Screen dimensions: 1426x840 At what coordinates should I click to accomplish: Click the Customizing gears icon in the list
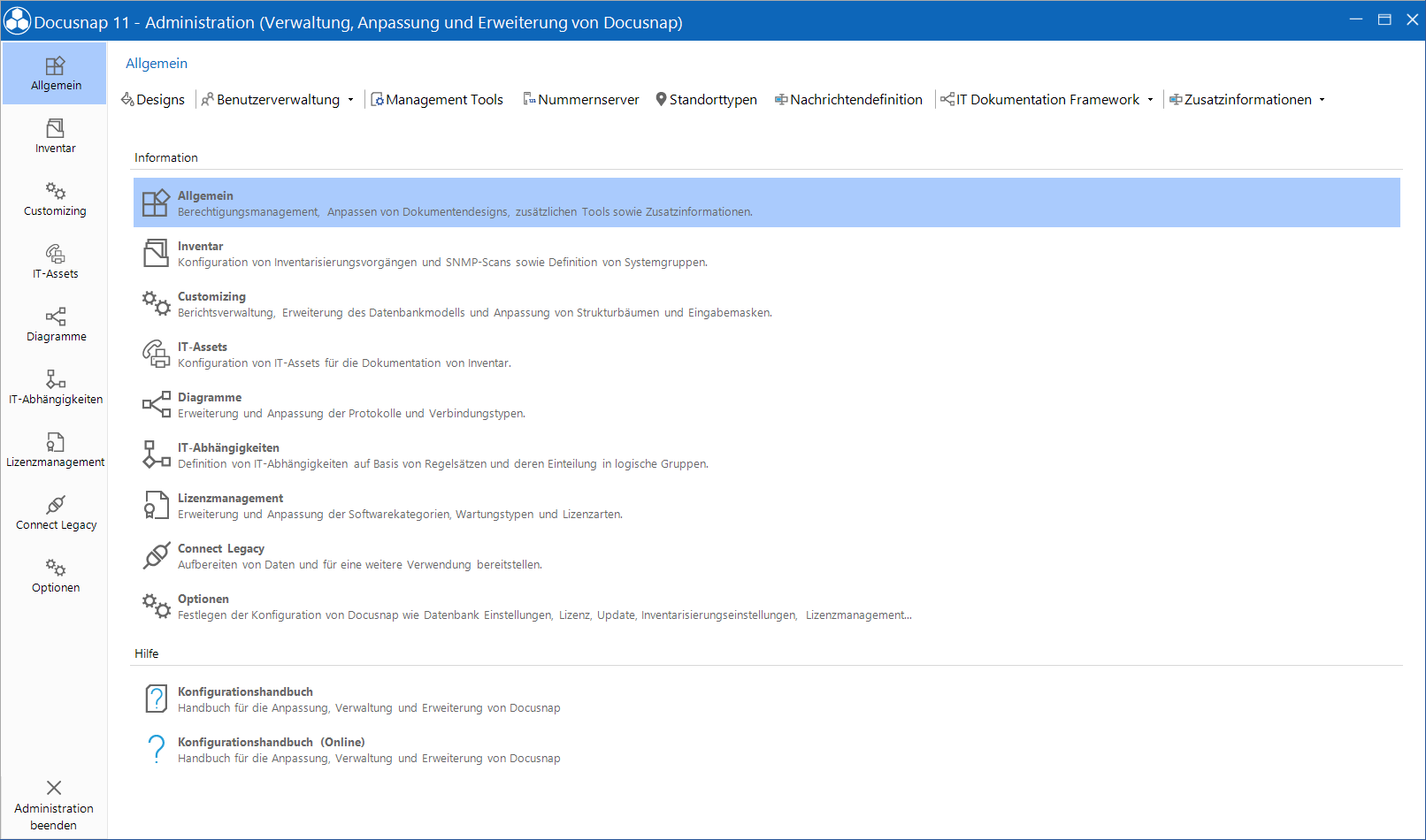(x=156, y=304)
